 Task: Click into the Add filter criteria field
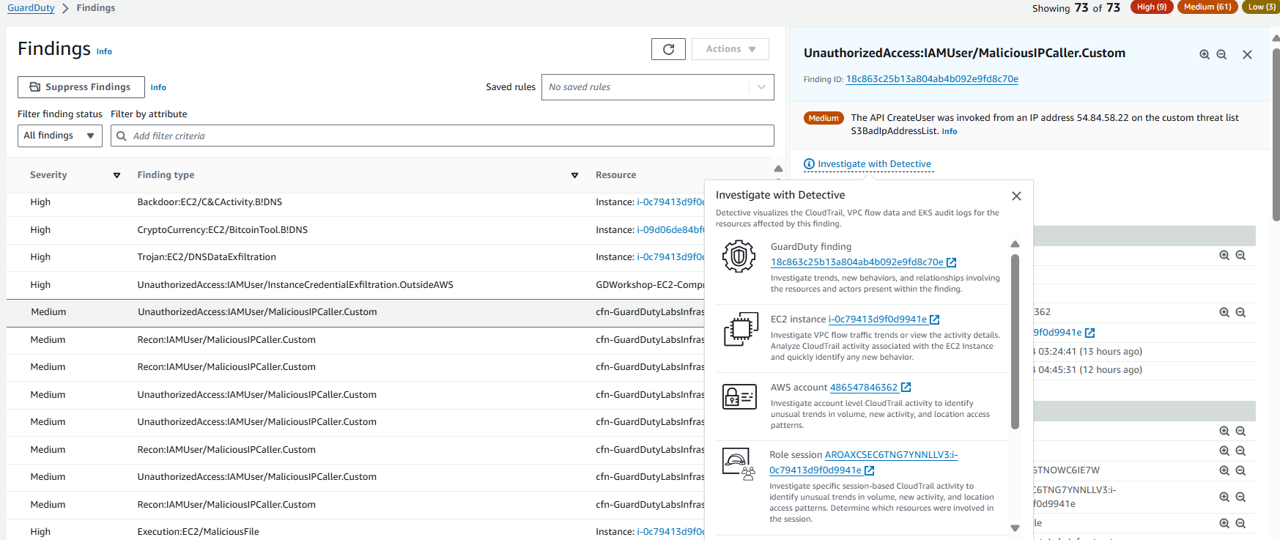[442, 135]
